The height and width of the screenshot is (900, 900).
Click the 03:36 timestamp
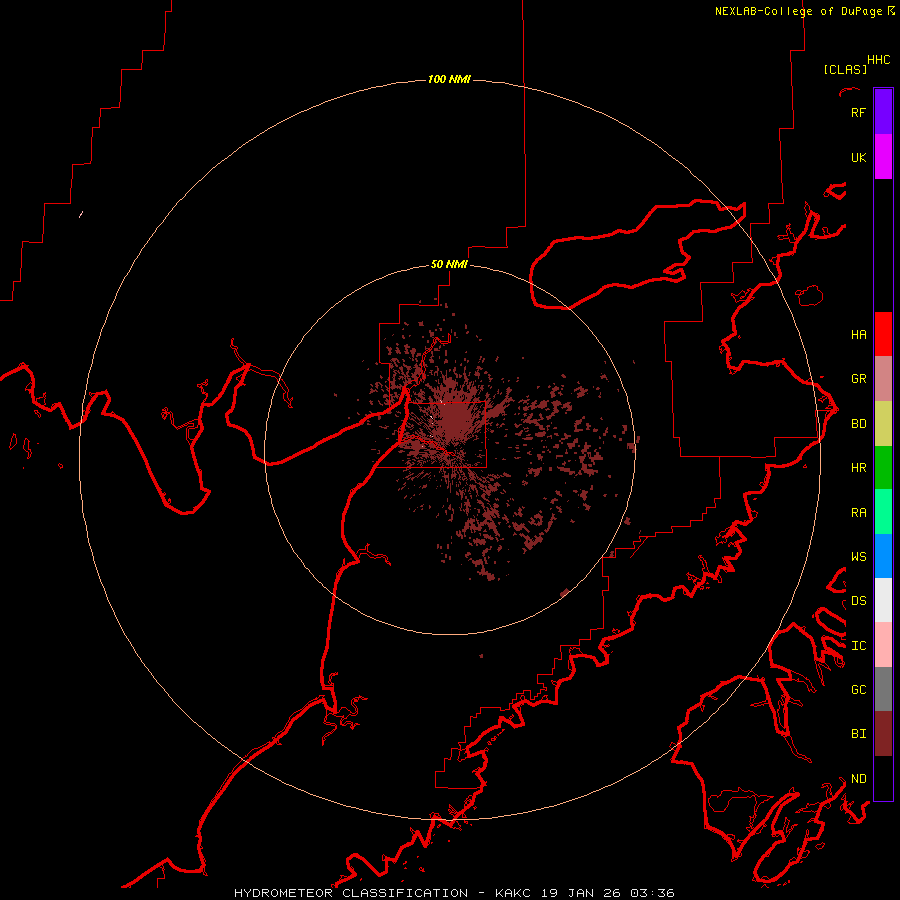tap(652, 893)
